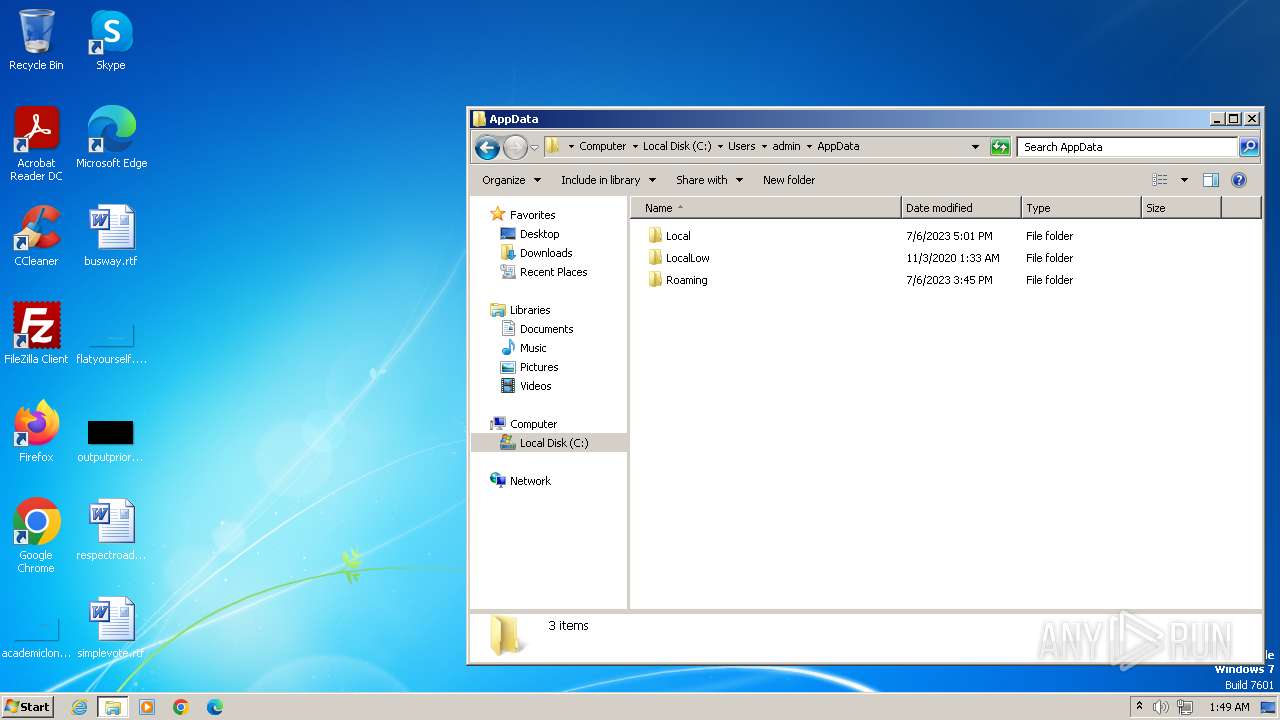
Task: Click the New folder button
Action: [789, 180]
